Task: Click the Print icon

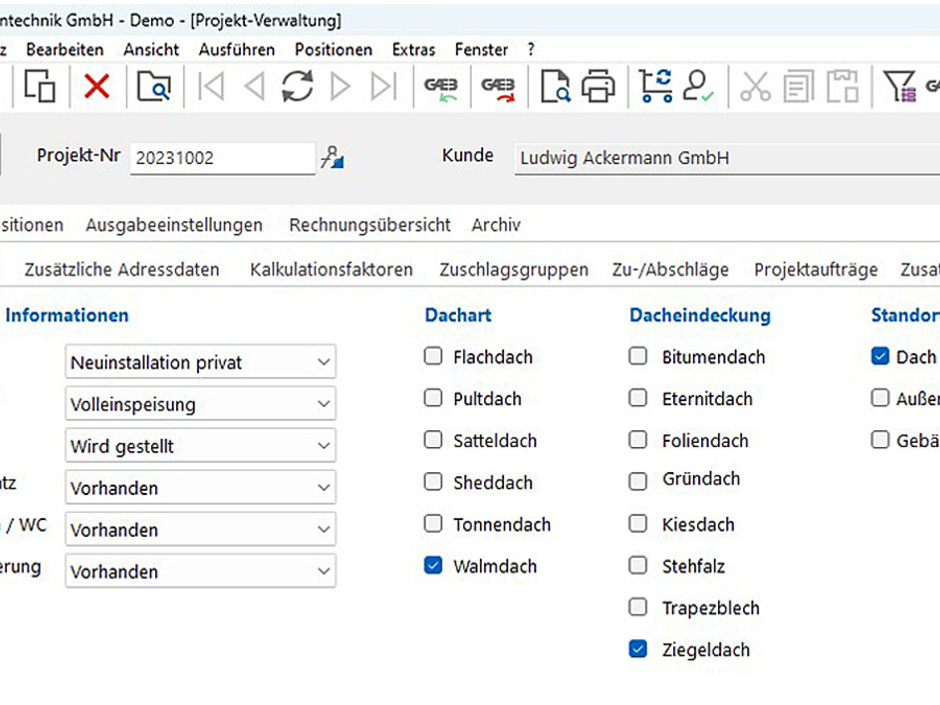Action: (x=597, y=86)
